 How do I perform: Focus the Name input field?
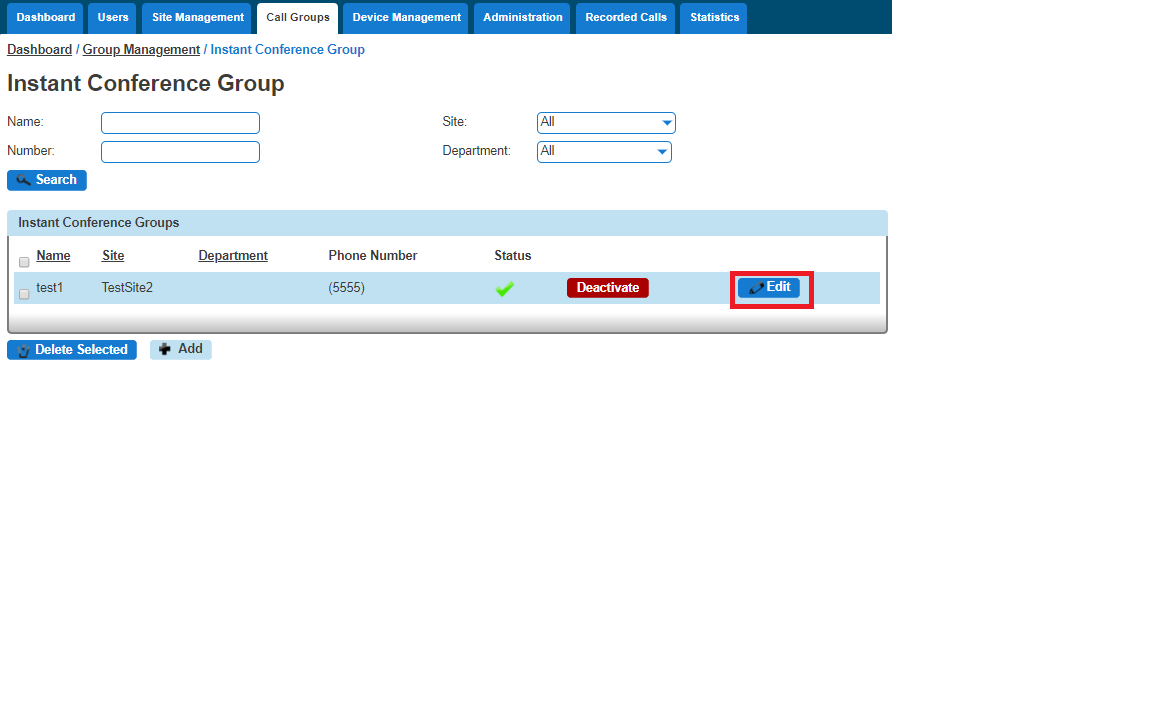pos(180,123)
